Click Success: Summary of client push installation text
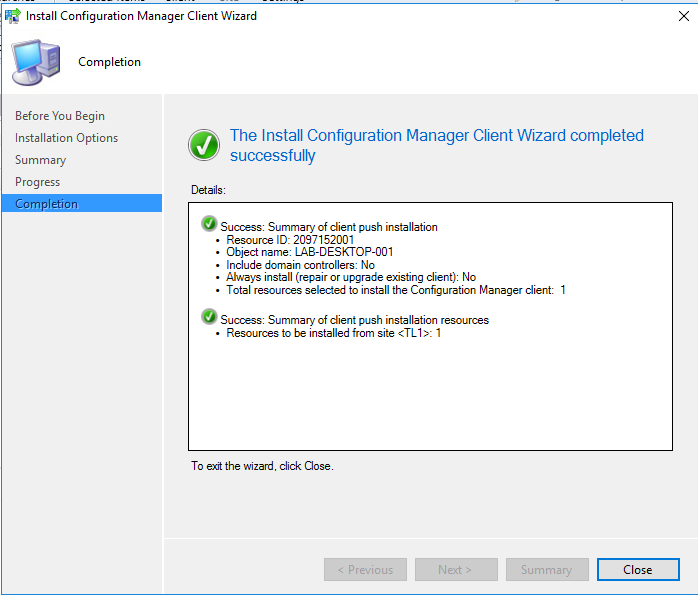The image size is (698, 596). (329, 227)
